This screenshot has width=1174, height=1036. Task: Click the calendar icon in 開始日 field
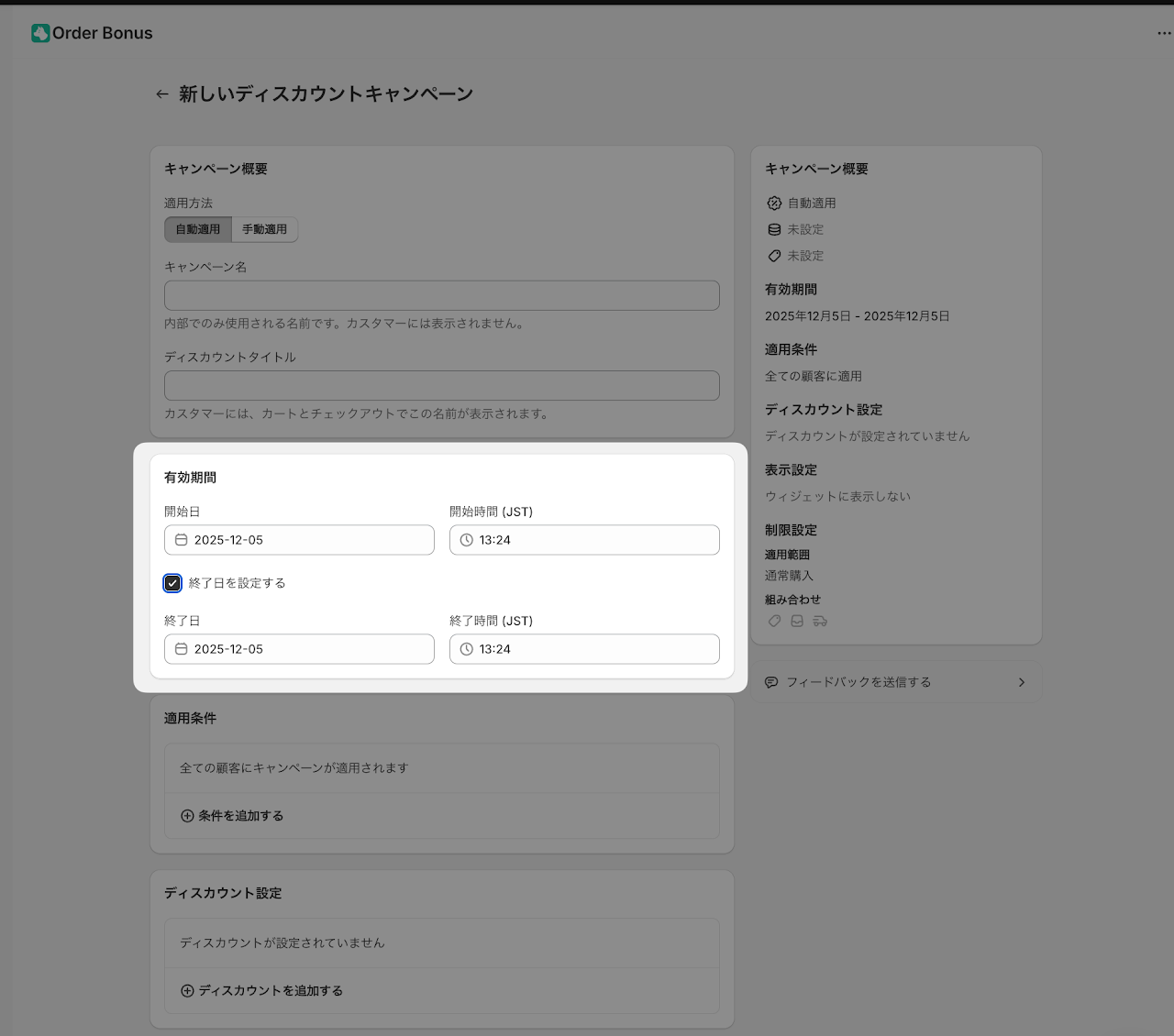coord(182,540)
